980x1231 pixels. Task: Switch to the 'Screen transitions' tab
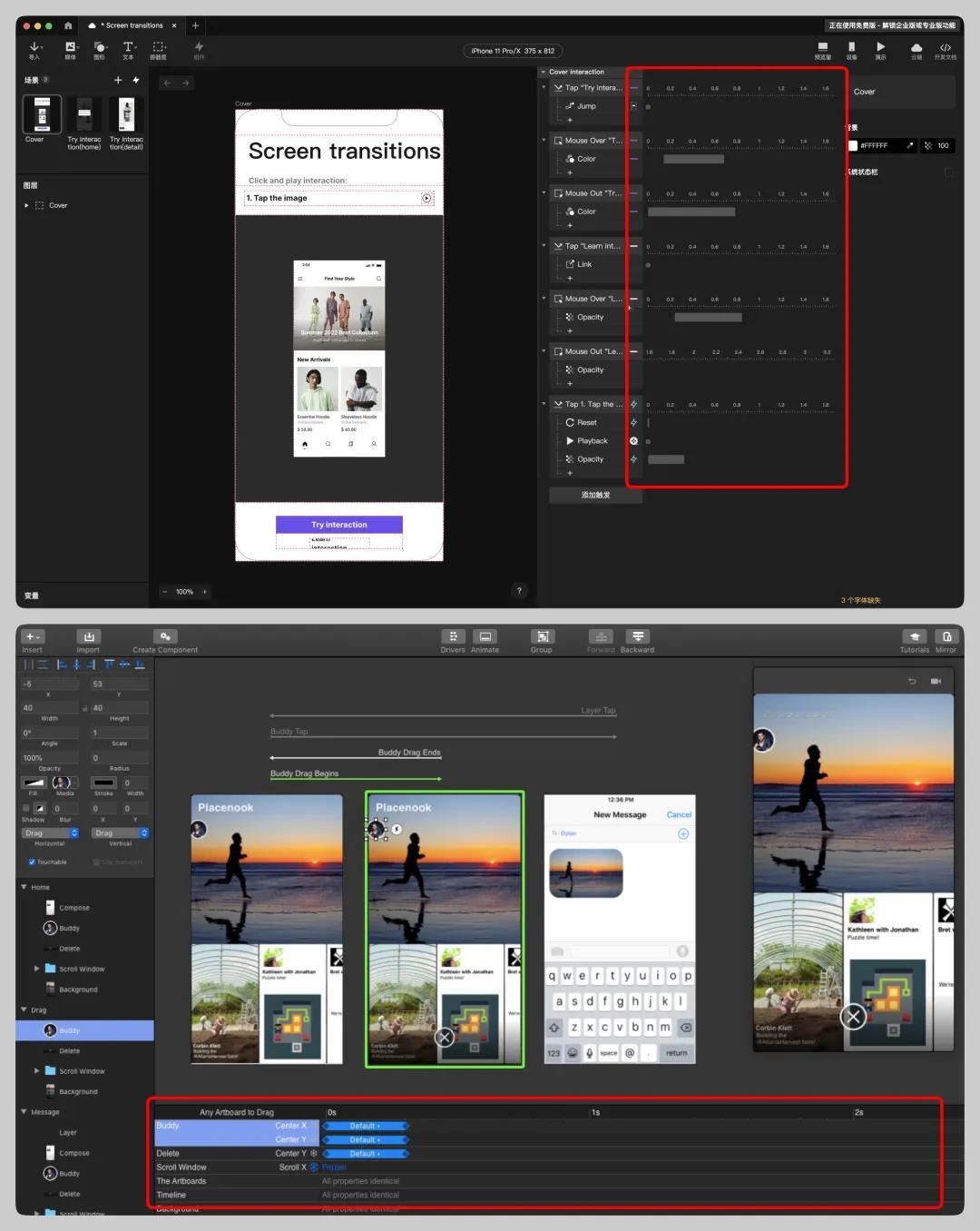tap(132, 25)
